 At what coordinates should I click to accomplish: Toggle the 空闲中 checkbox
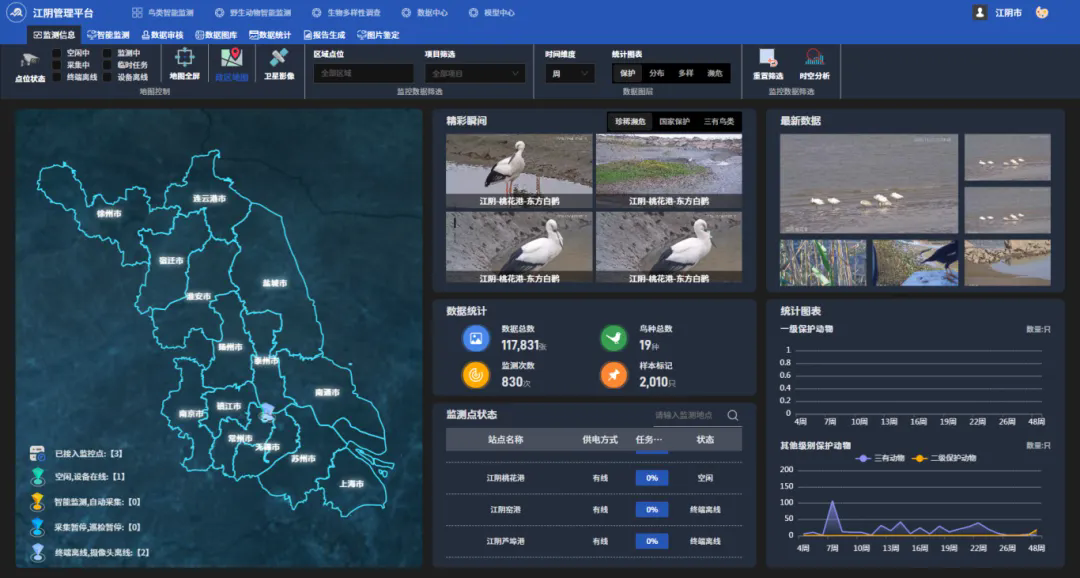click(57, 53)
